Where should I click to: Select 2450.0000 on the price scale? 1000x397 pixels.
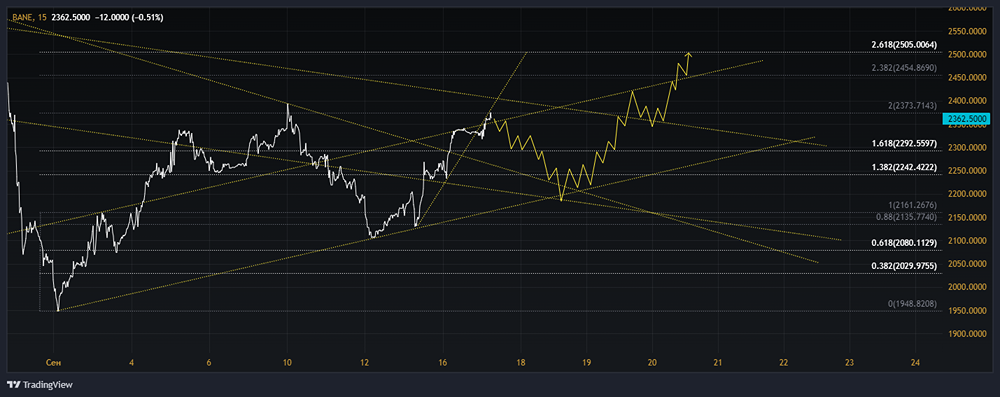(966, 78)
